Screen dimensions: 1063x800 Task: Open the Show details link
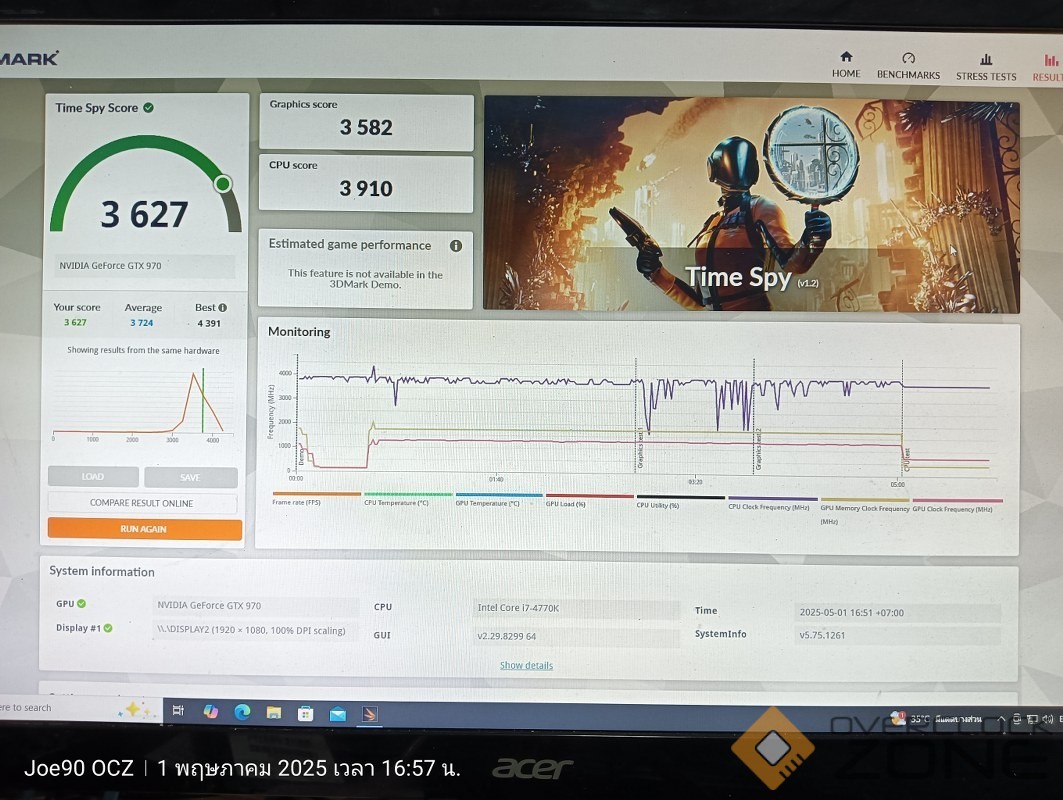(526, 665)
